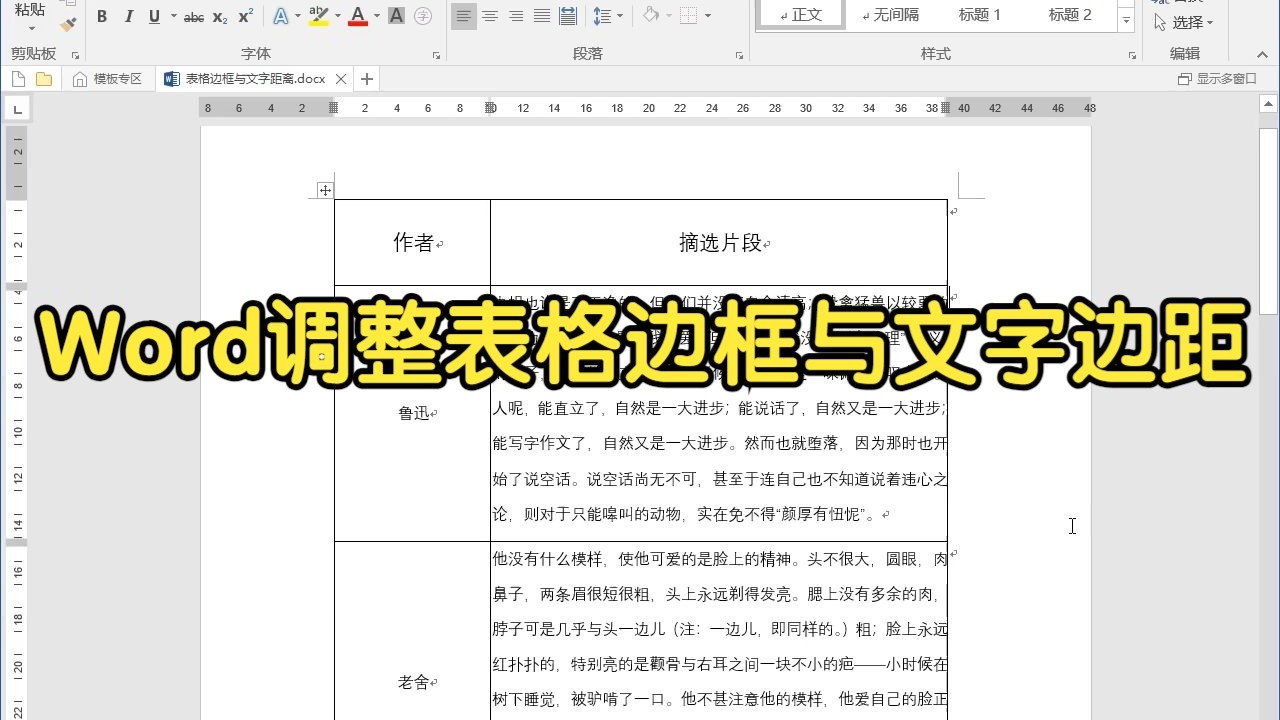Image resolution: width=1280 pixels, height=720 pixels.
Task: Open the 选择 selection dropdown
Action: tap(1192, 24)
